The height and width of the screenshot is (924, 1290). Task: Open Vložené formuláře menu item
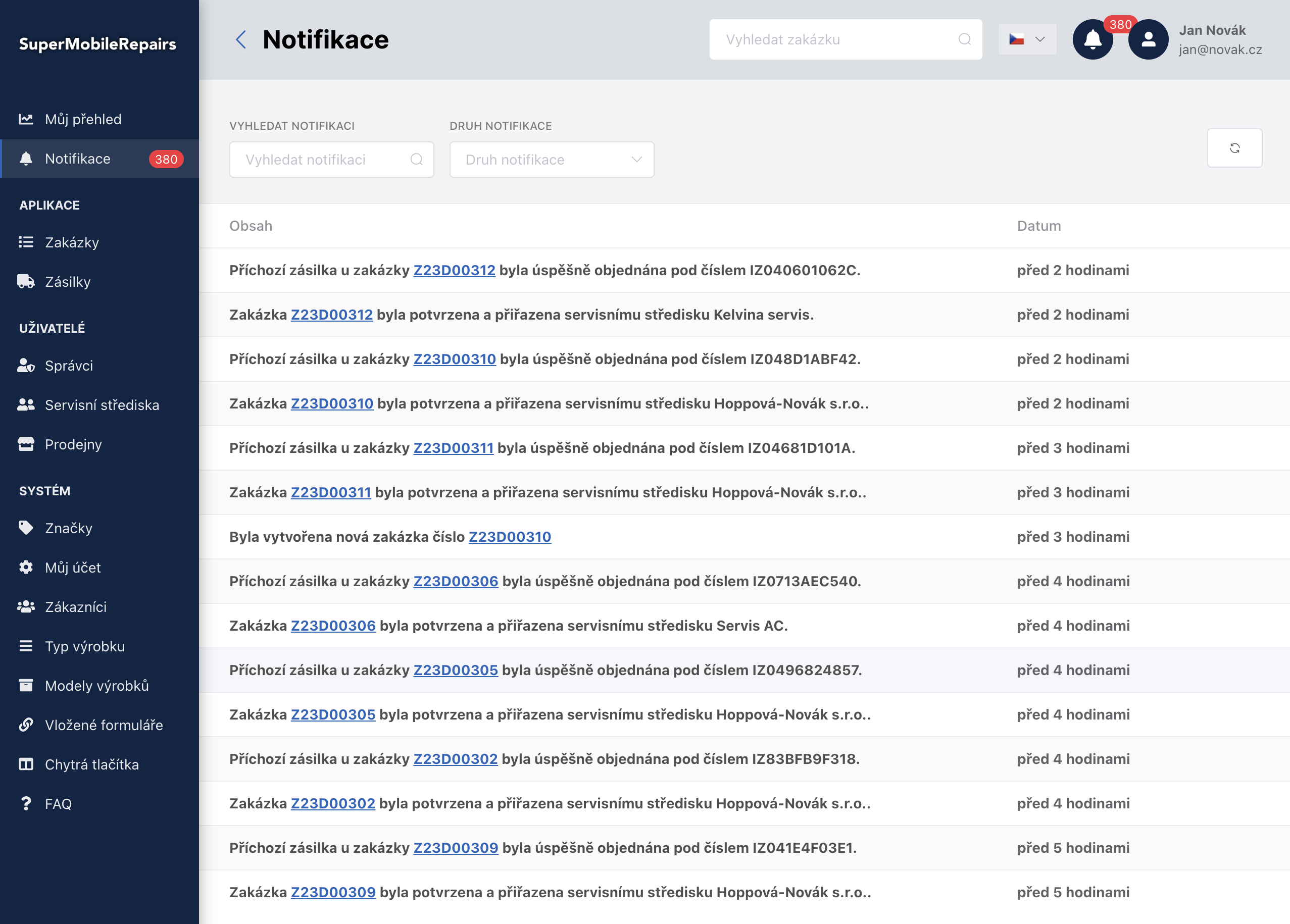100,725
